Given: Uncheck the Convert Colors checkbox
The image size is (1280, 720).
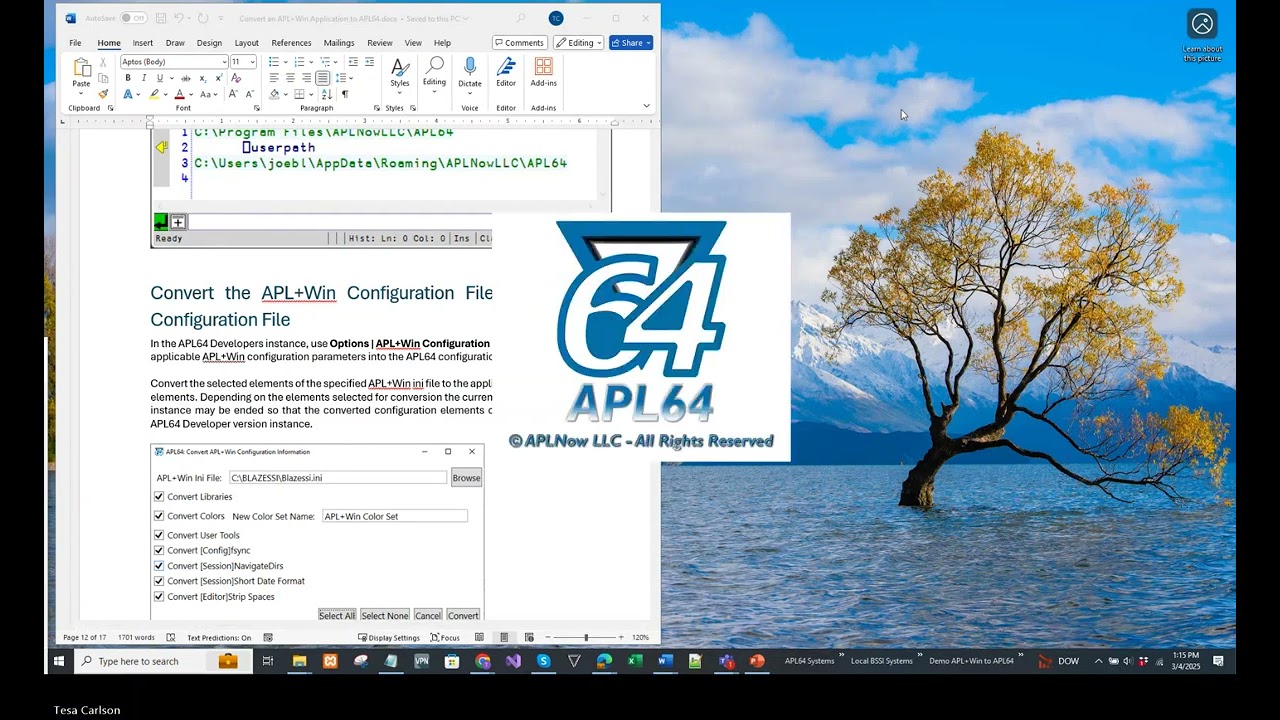Looking at the screenshot, I should (159, 516).
